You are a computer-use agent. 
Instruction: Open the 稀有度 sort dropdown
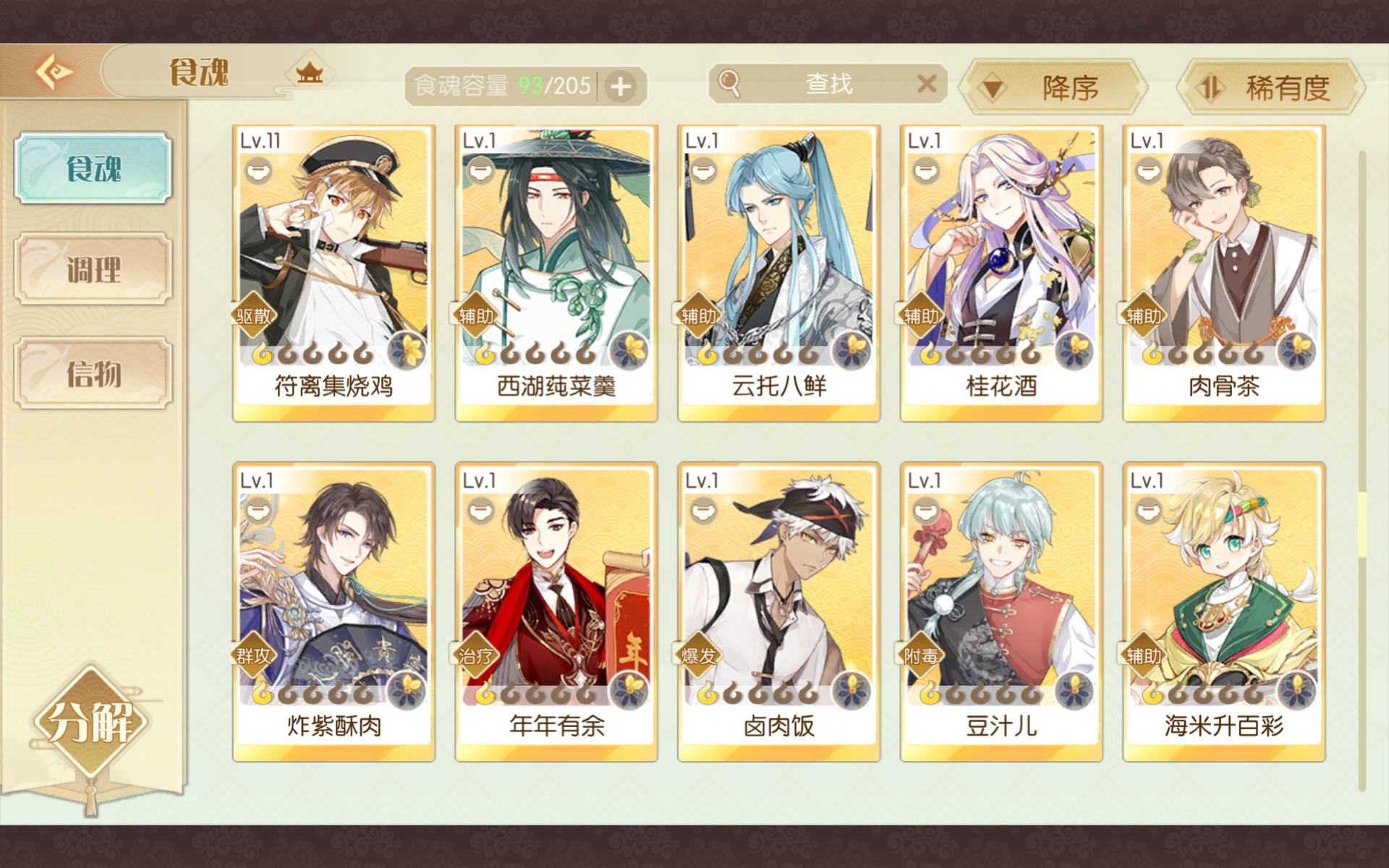pos(1272,88)
